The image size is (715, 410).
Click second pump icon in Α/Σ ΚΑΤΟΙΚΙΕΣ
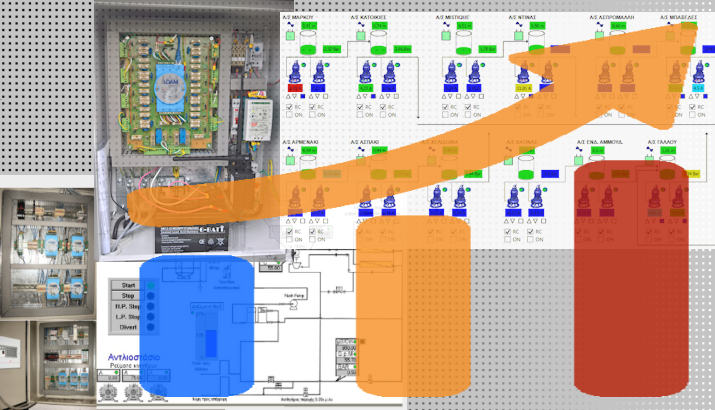(x=391, y=72)
